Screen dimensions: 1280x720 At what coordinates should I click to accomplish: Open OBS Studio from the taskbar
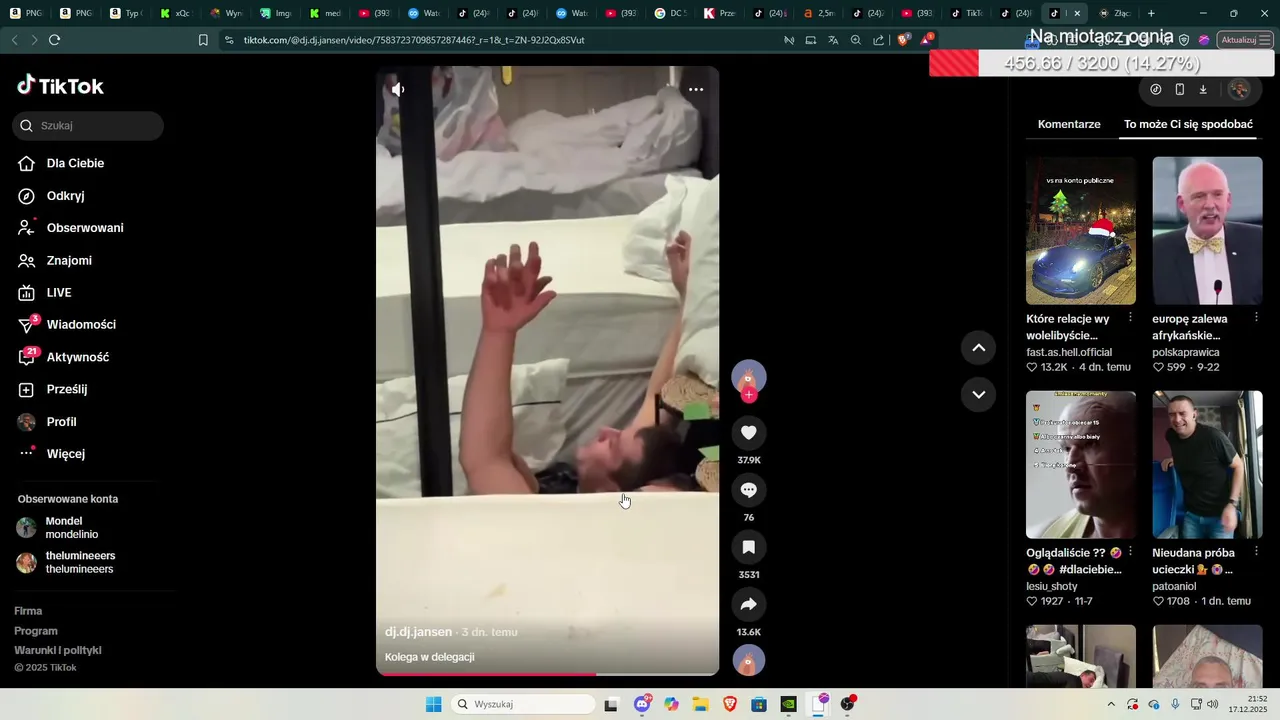[x=848, y=704]
